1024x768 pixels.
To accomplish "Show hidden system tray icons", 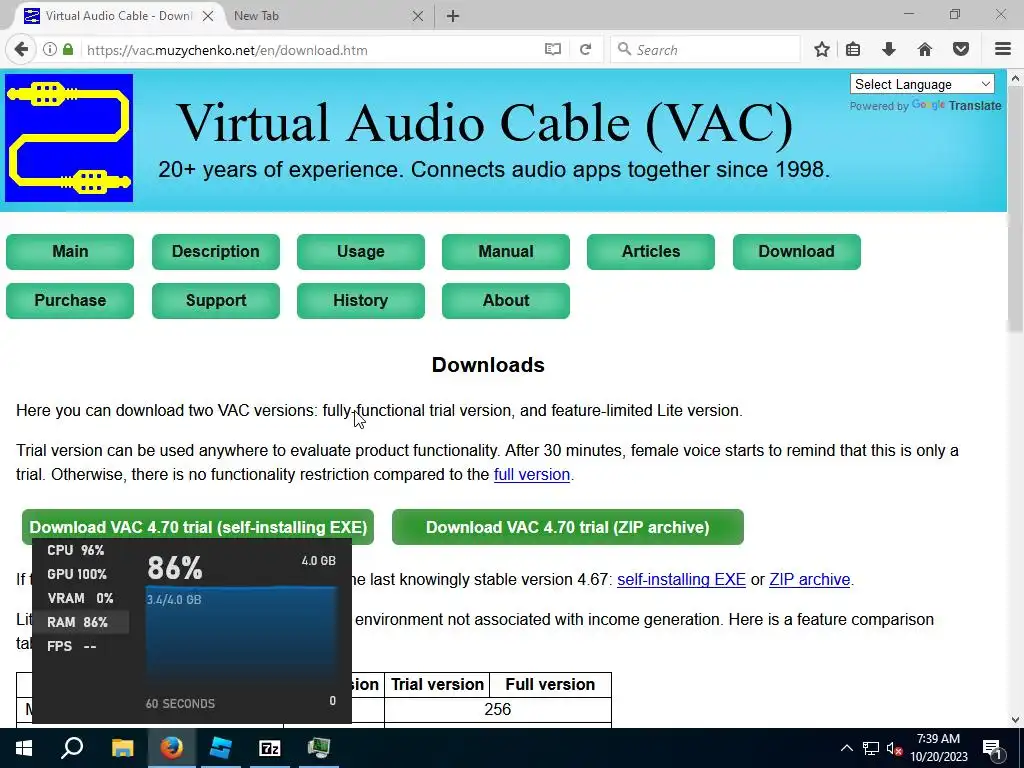I will (846, 748).
